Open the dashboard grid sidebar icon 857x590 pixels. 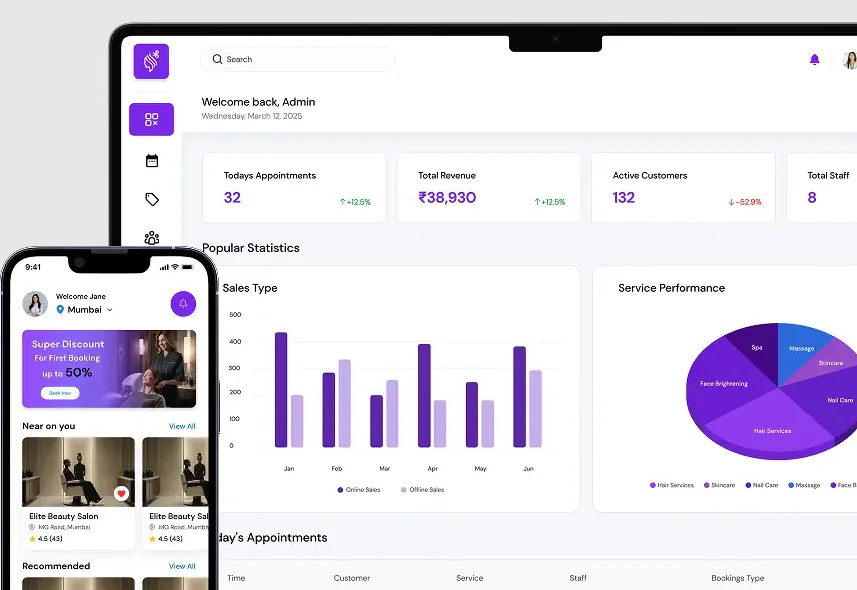(151, 119)
